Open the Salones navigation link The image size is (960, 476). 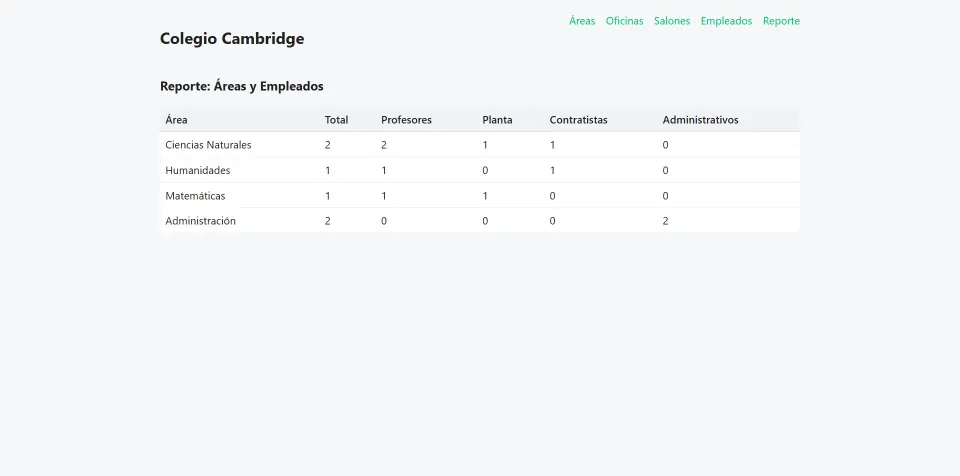(672, 21)
